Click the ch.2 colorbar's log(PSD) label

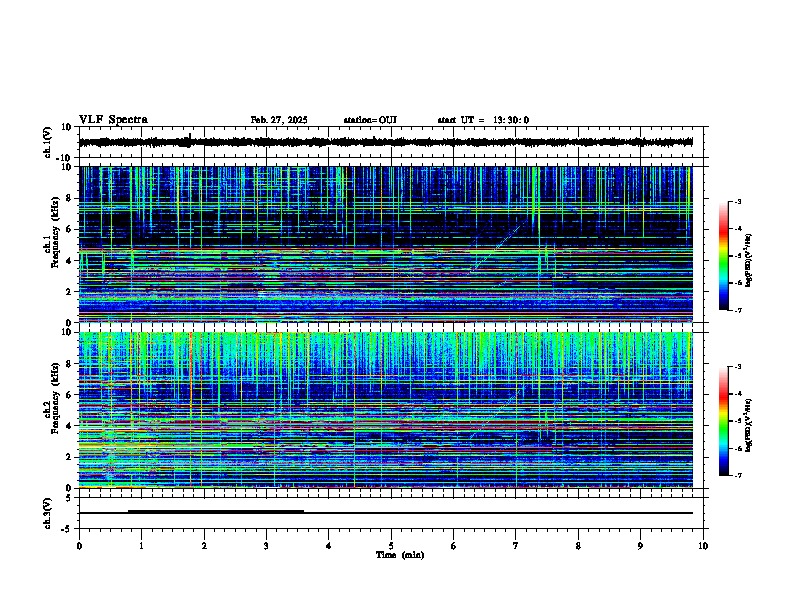point(749,425)
